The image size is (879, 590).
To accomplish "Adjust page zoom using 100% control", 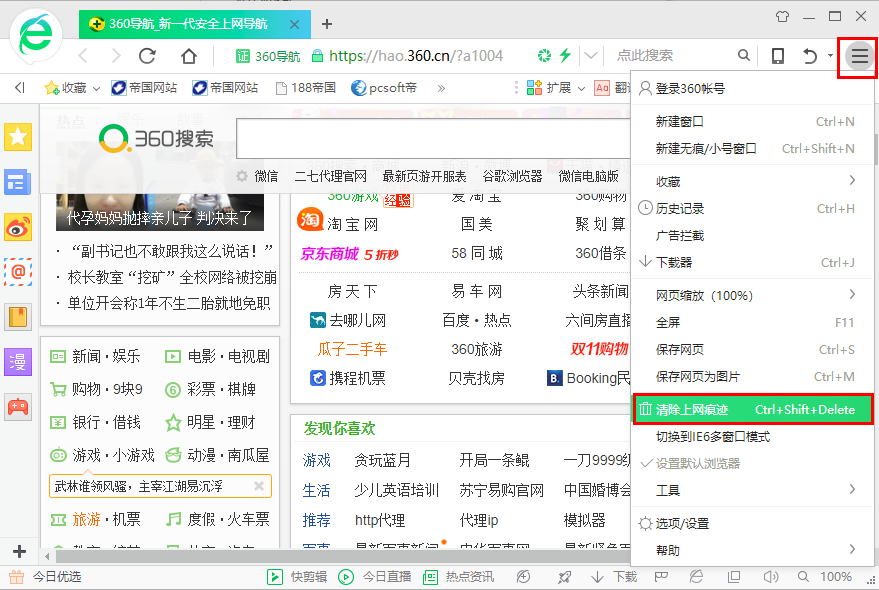I will point(837,577).
